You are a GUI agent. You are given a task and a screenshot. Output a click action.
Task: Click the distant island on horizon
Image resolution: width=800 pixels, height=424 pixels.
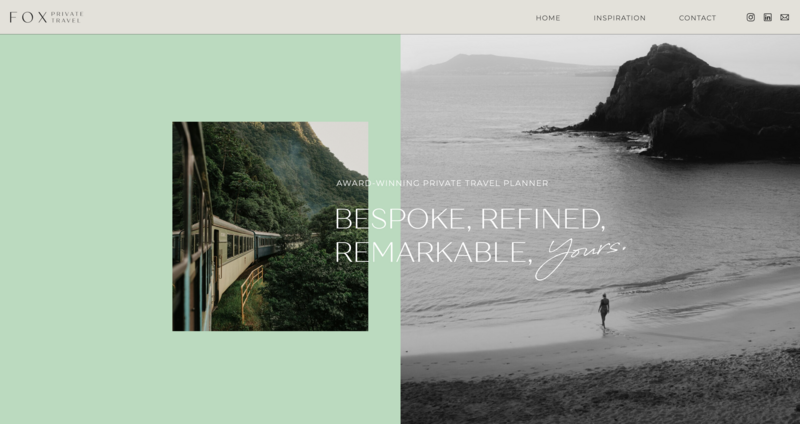pyautogui.click(x=510, y=65)
